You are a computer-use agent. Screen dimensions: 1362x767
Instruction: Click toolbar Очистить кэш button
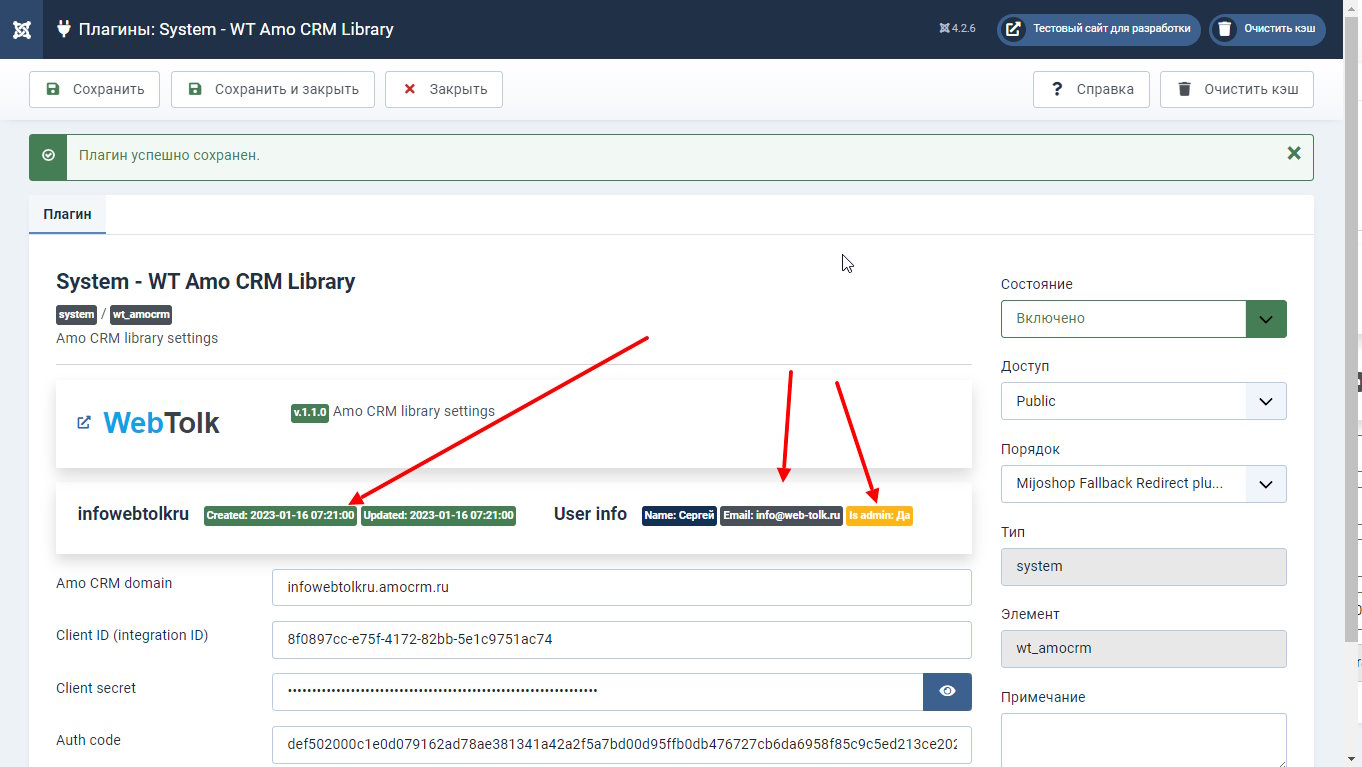tap(1237, 89)
